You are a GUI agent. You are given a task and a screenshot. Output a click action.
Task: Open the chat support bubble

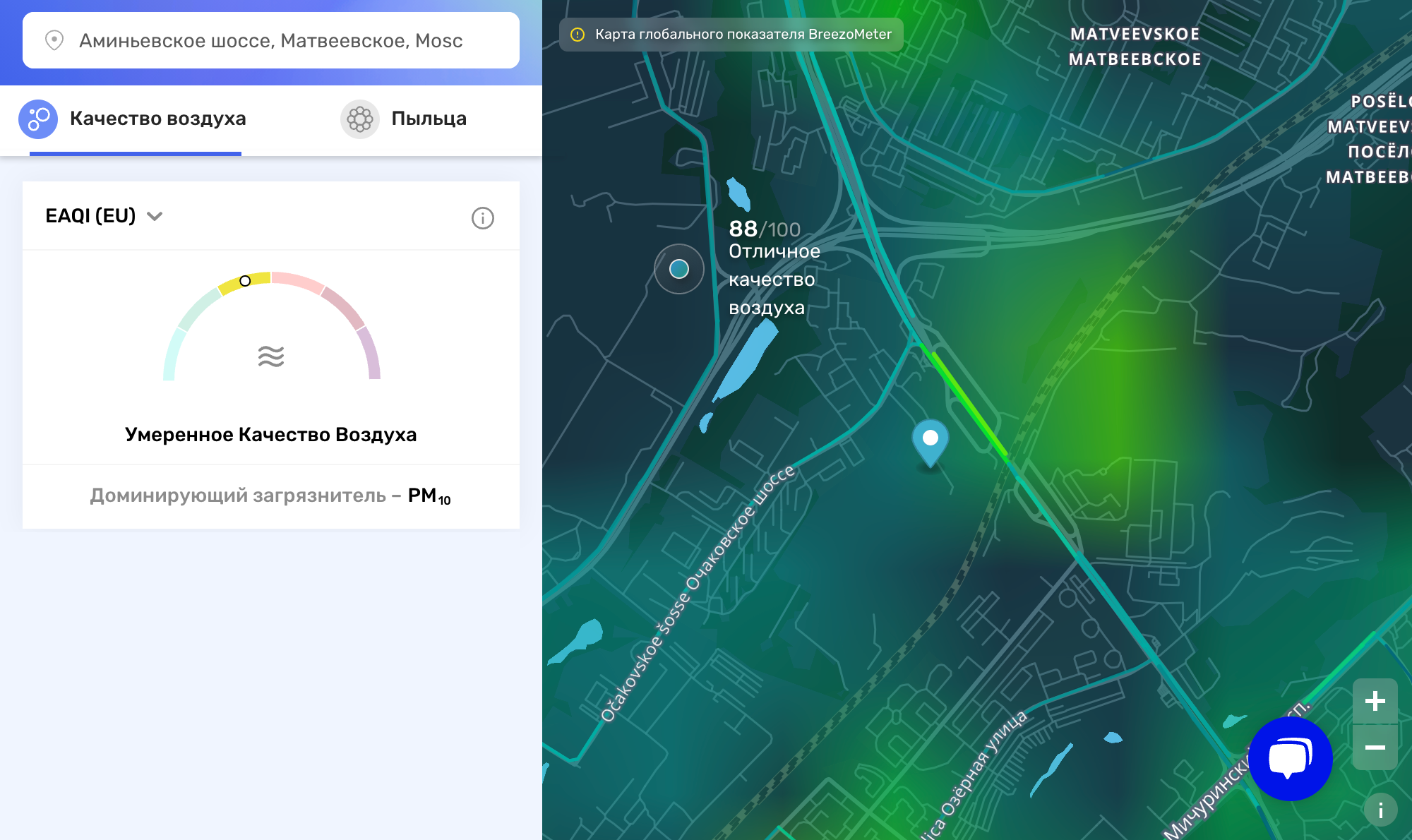coord(1291,759)
